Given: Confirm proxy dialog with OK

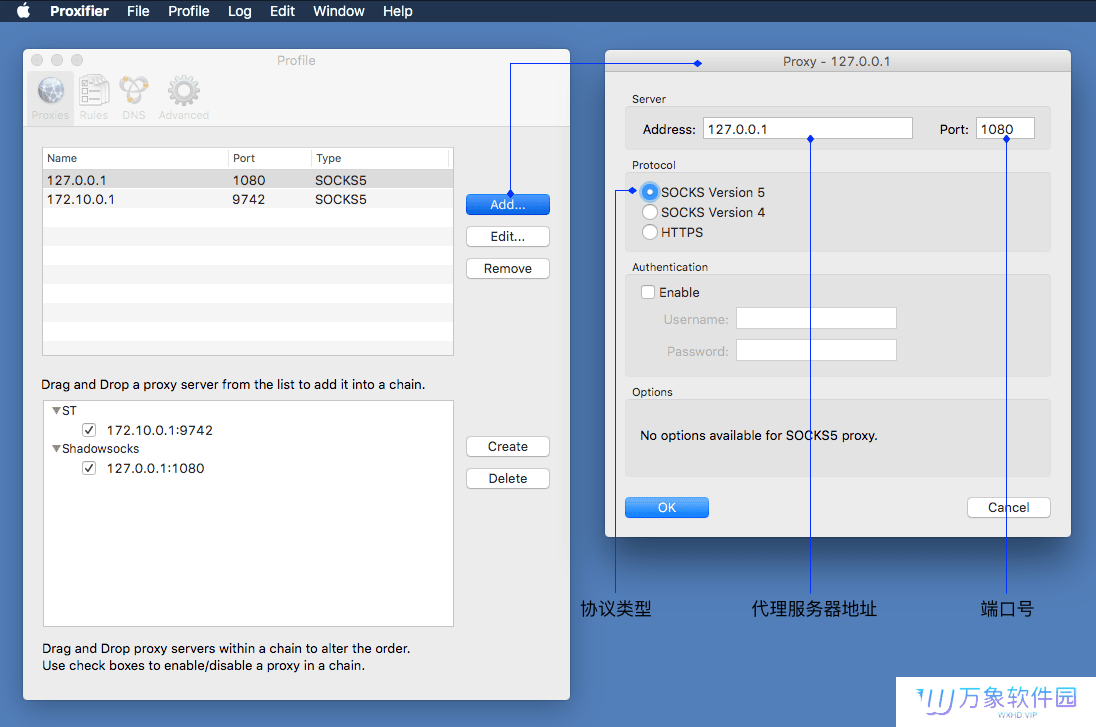Looking at the screenshot, I should [667, 508].
